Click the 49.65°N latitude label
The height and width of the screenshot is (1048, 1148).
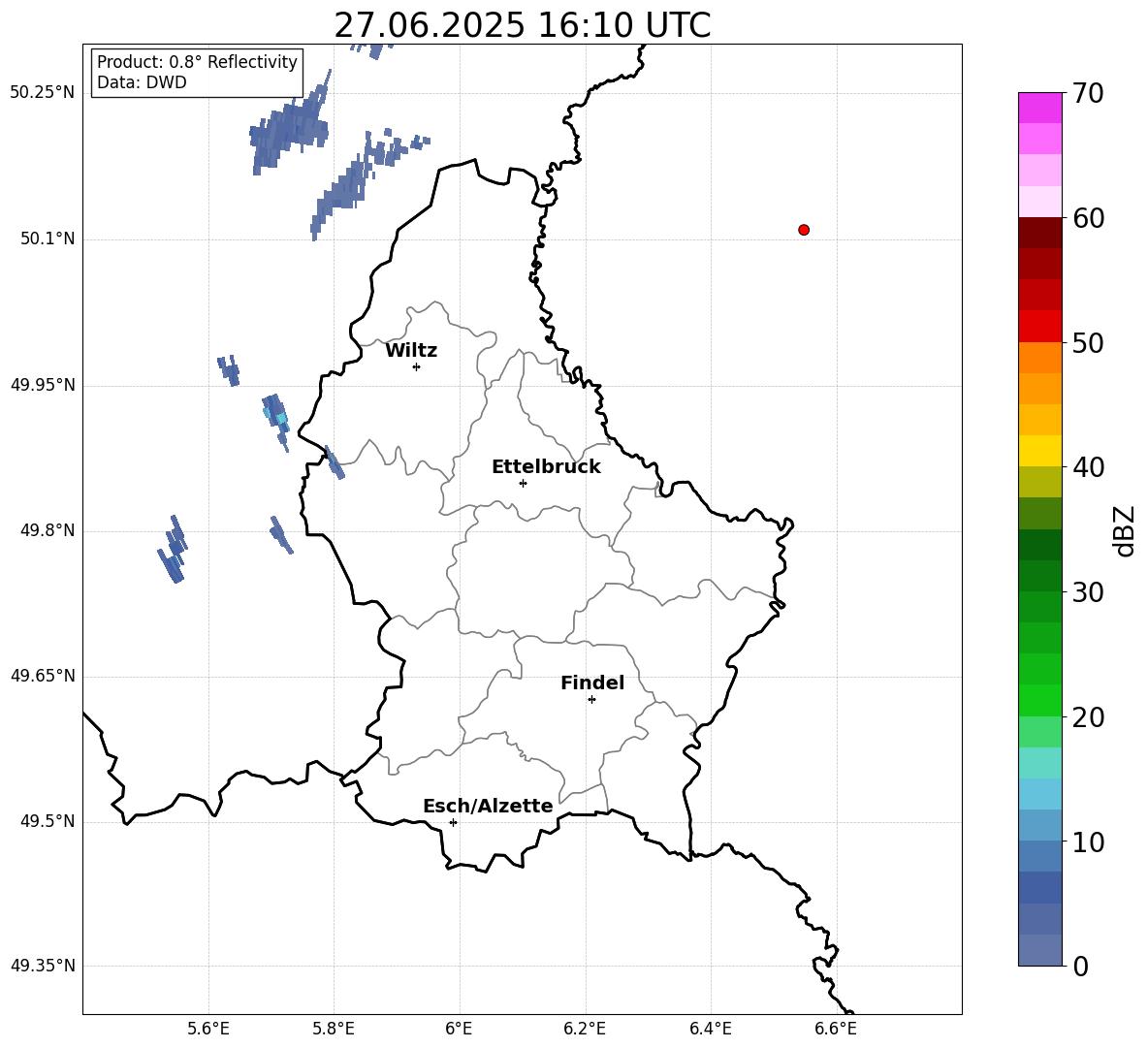[42, 676]
